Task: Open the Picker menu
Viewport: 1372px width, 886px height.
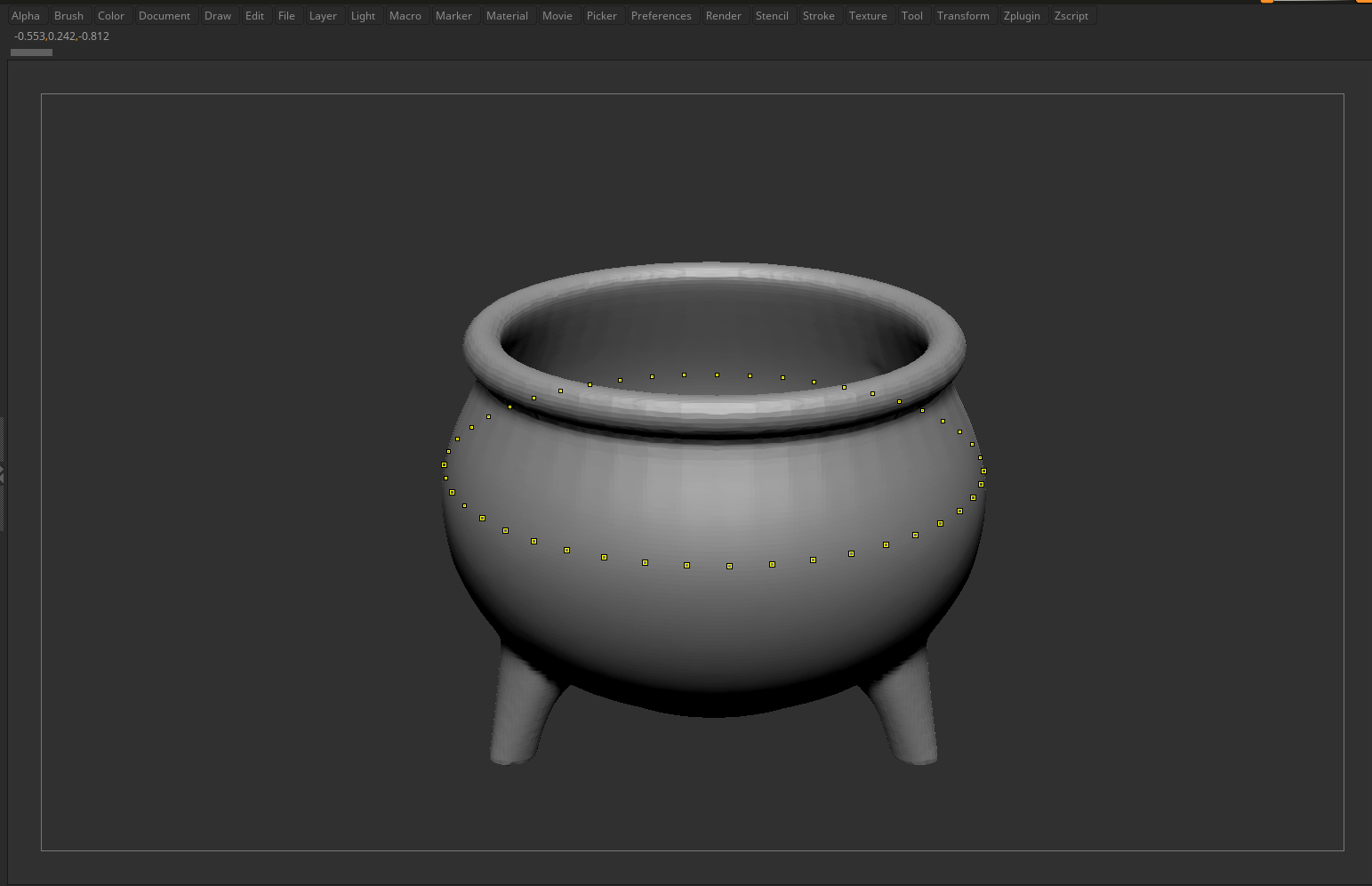Action: [x=602, y=16]
